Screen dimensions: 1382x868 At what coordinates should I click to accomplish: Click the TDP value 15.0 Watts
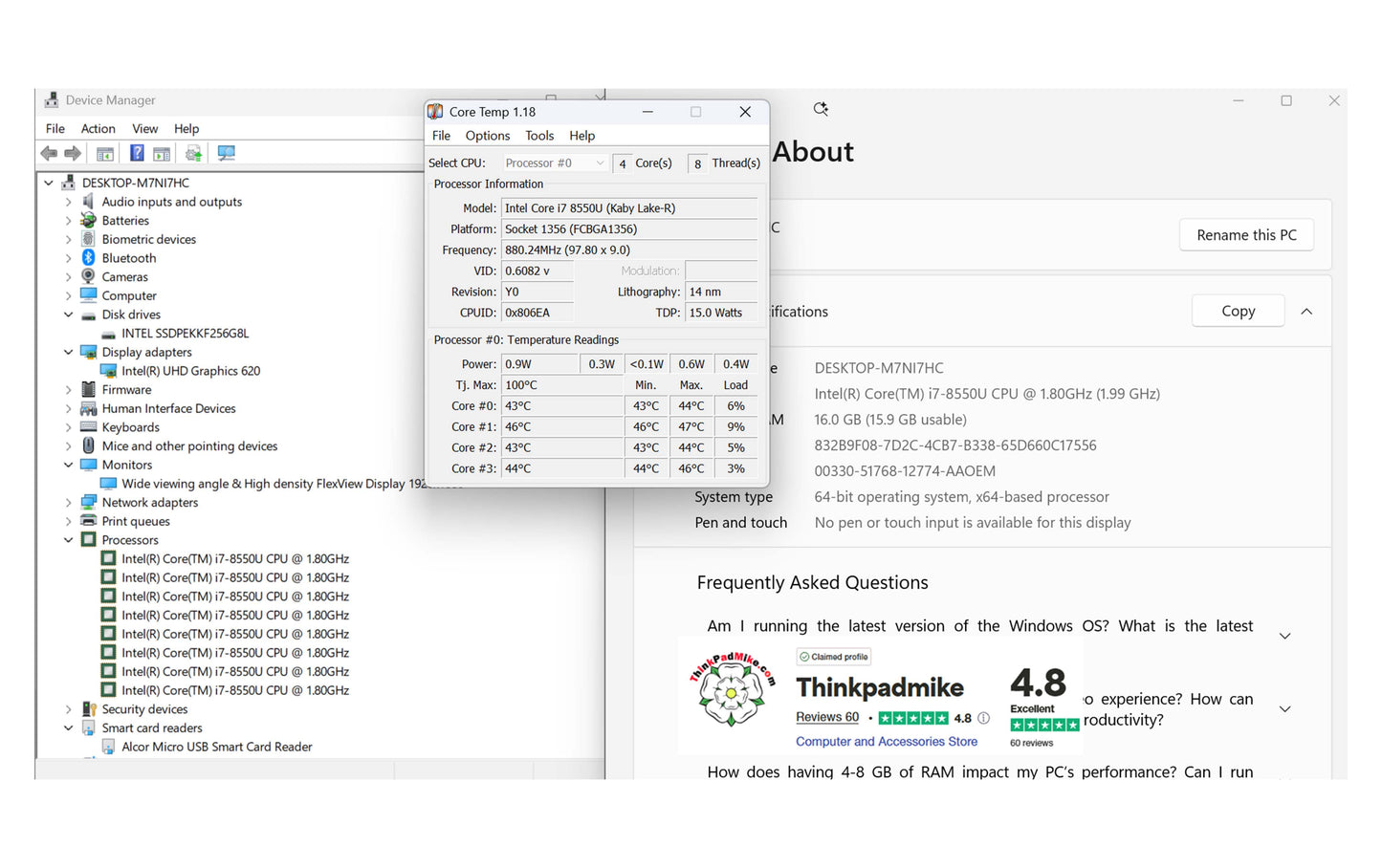coord(722,313)
